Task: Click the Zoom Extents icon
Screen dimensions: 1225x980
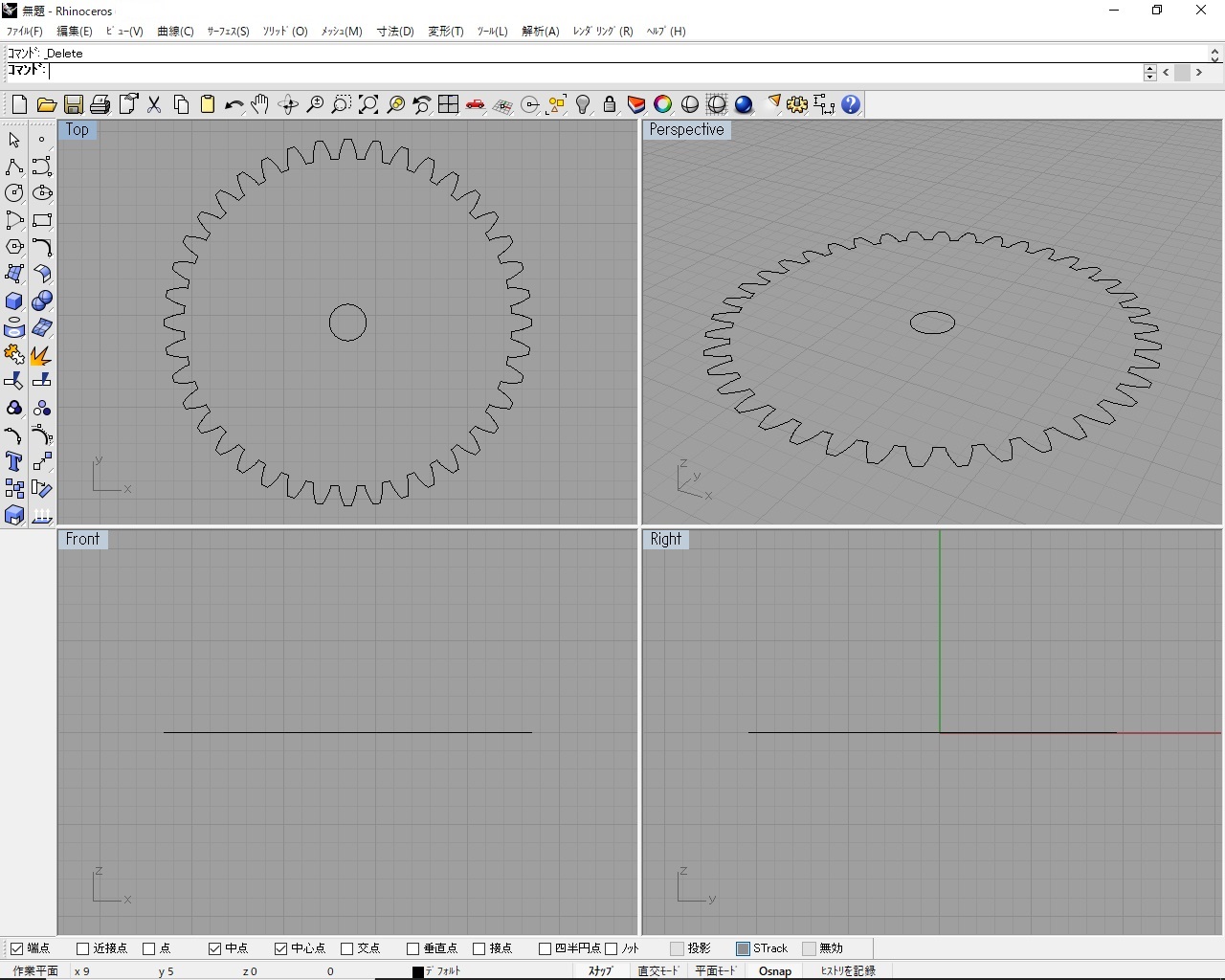Action: click(367, 104)
